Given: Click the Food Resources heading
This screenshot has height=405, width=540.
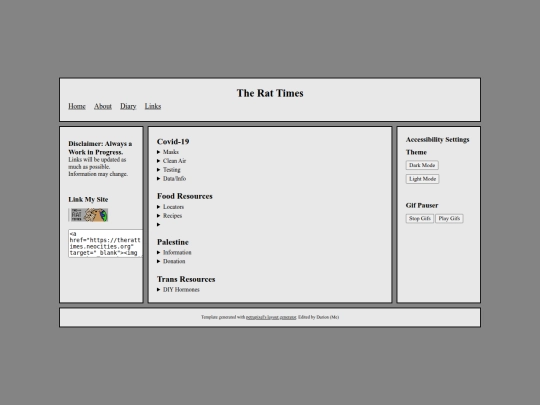Looking at the screenshot, I should (x=185, y=196).
